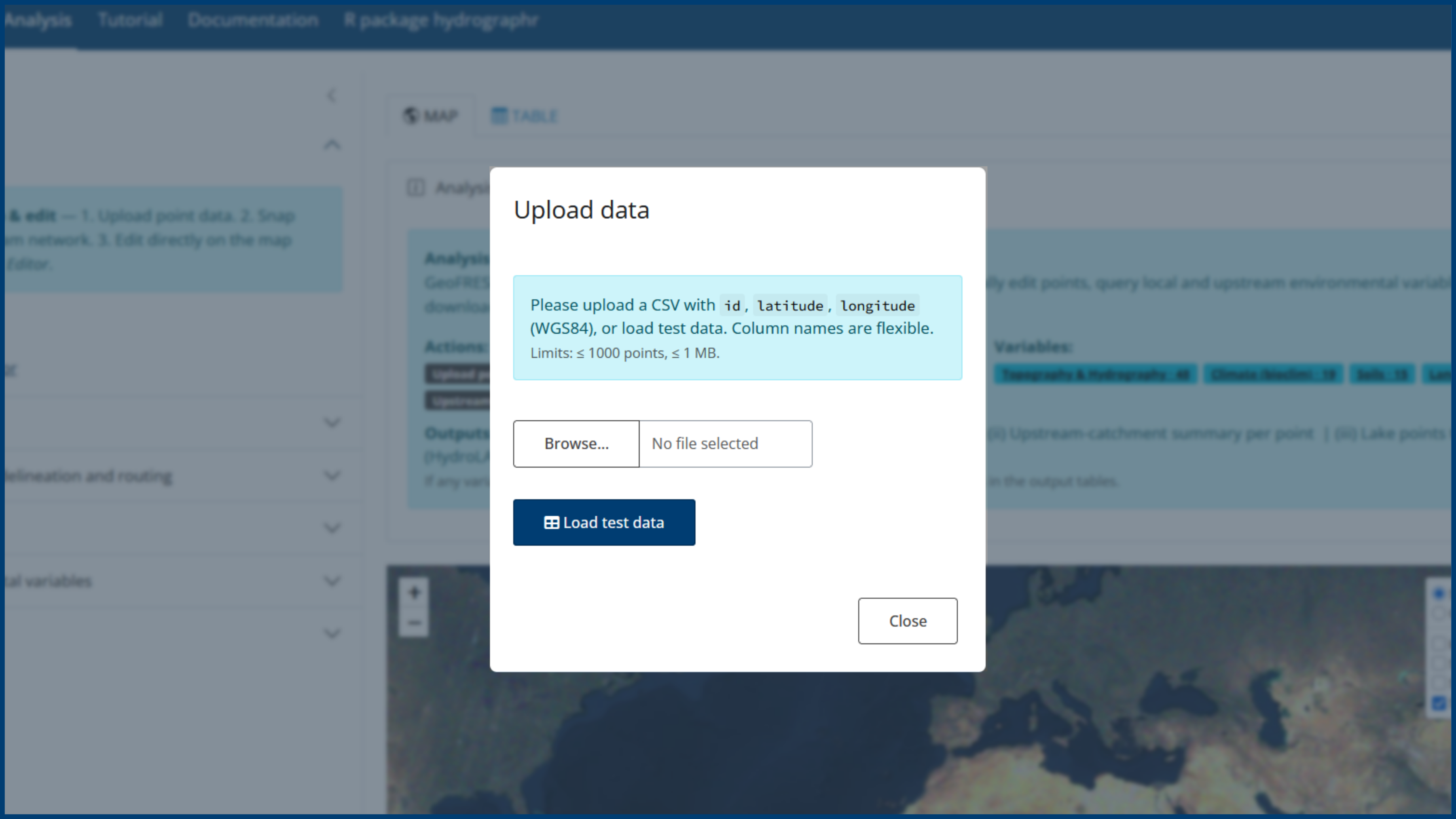Image resolution: width=1456 pixels, height=819 pixels.
Task: Click the id column code label
Action: (x=732, y=306)
